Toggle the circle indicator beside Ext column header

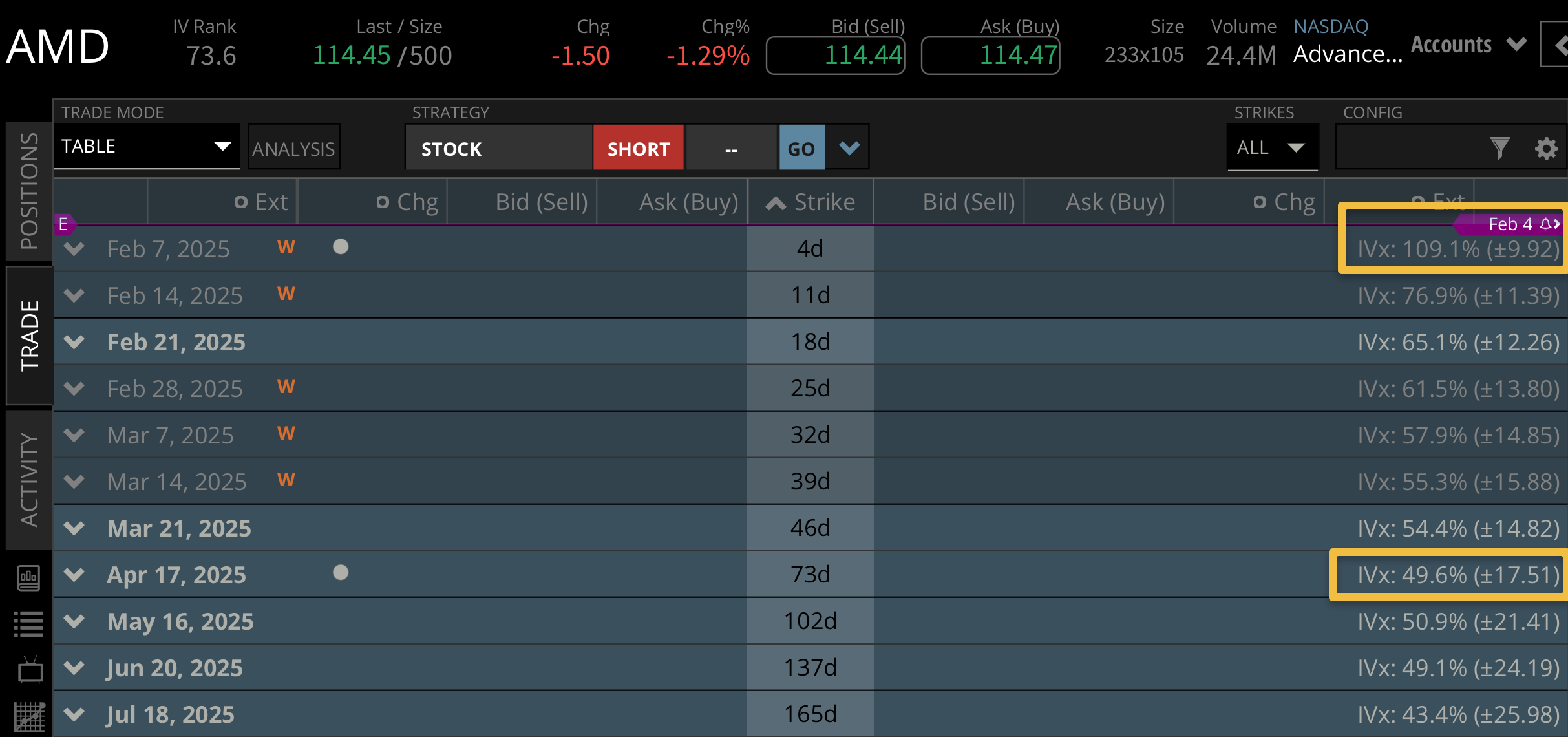point(240,201)
